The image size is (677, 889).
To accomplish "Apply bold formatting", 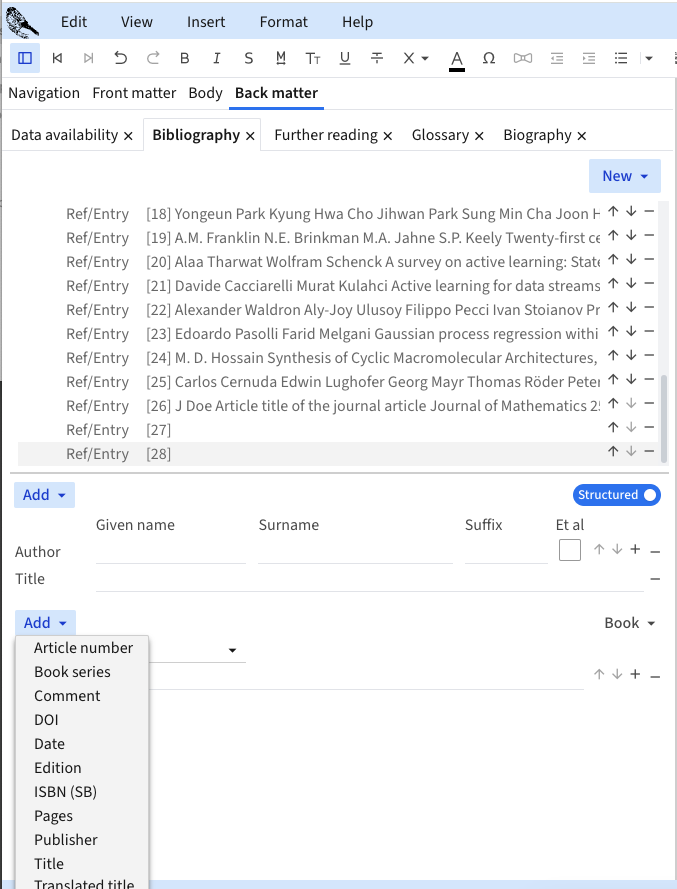I will pyautogui.click(x=185, y=58).
